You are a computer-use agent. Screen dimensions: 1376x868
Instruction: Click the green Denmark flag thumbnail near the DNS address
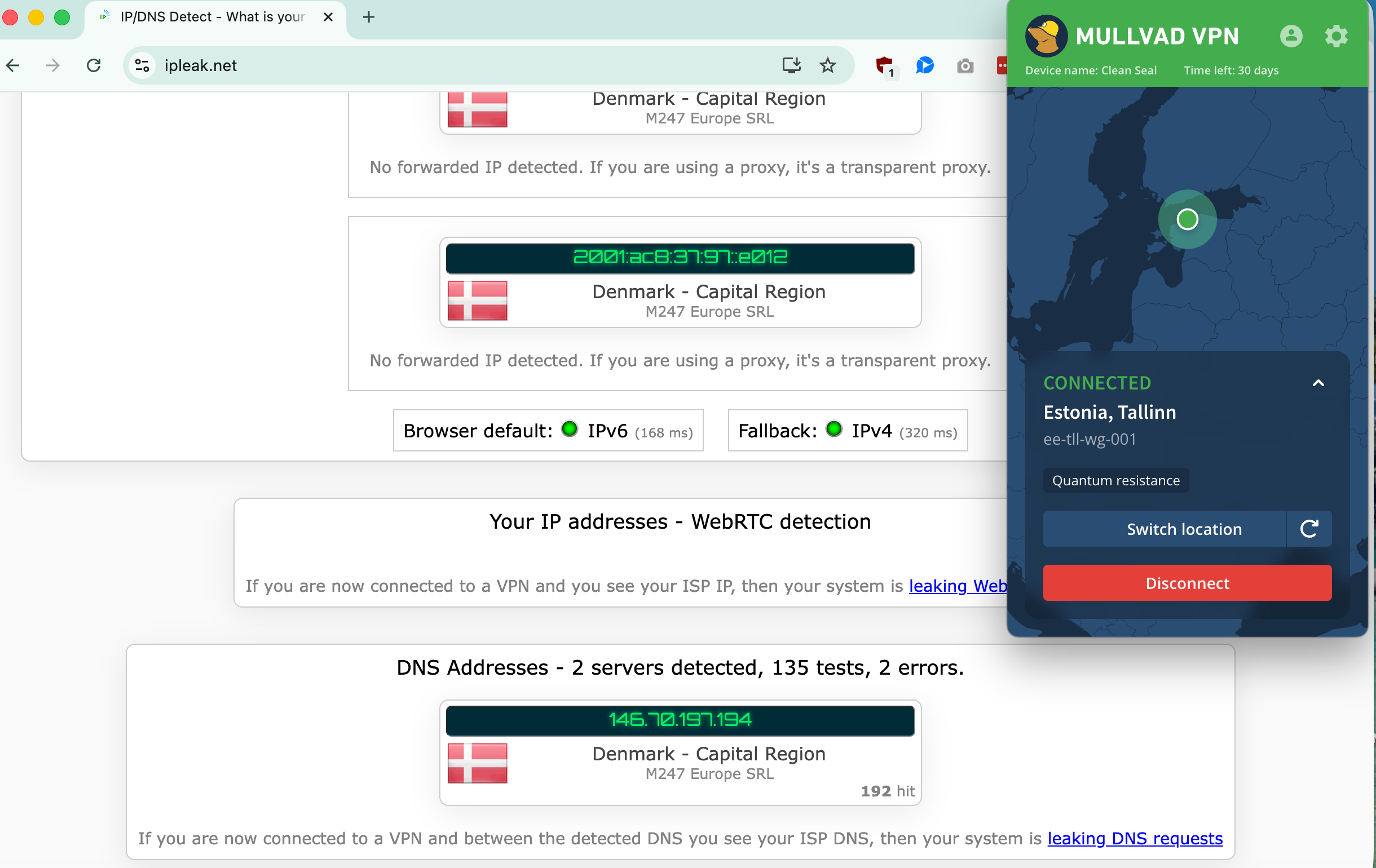pyautogui.click(x=478, y=763)
